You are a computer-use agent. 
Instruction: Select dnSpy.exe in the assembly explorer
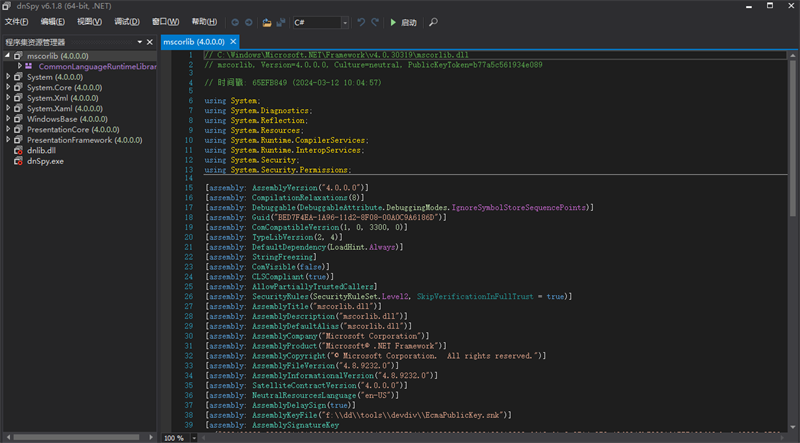click(x=44, y=161)
